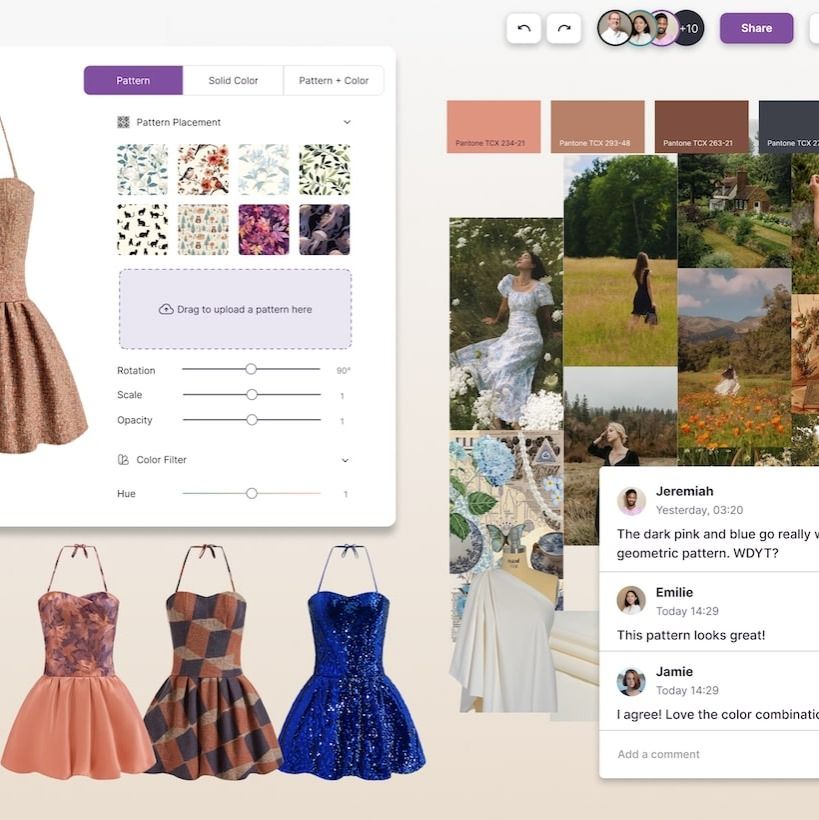This screenshot has height=820, width=819.
Task: Switch to the Solid Color tab
Action: pyautogui.click(x=233, y=81)
